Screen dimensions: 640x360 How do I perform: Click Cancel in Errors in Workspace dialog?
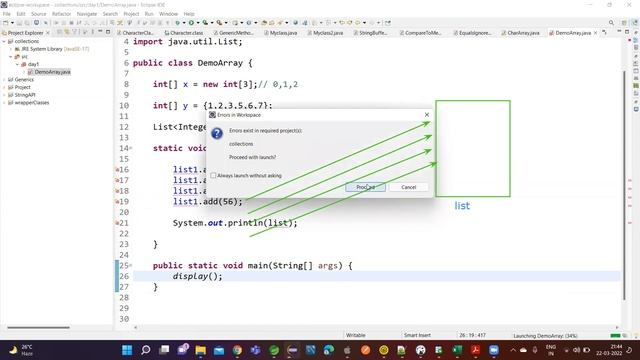(409, 187)
